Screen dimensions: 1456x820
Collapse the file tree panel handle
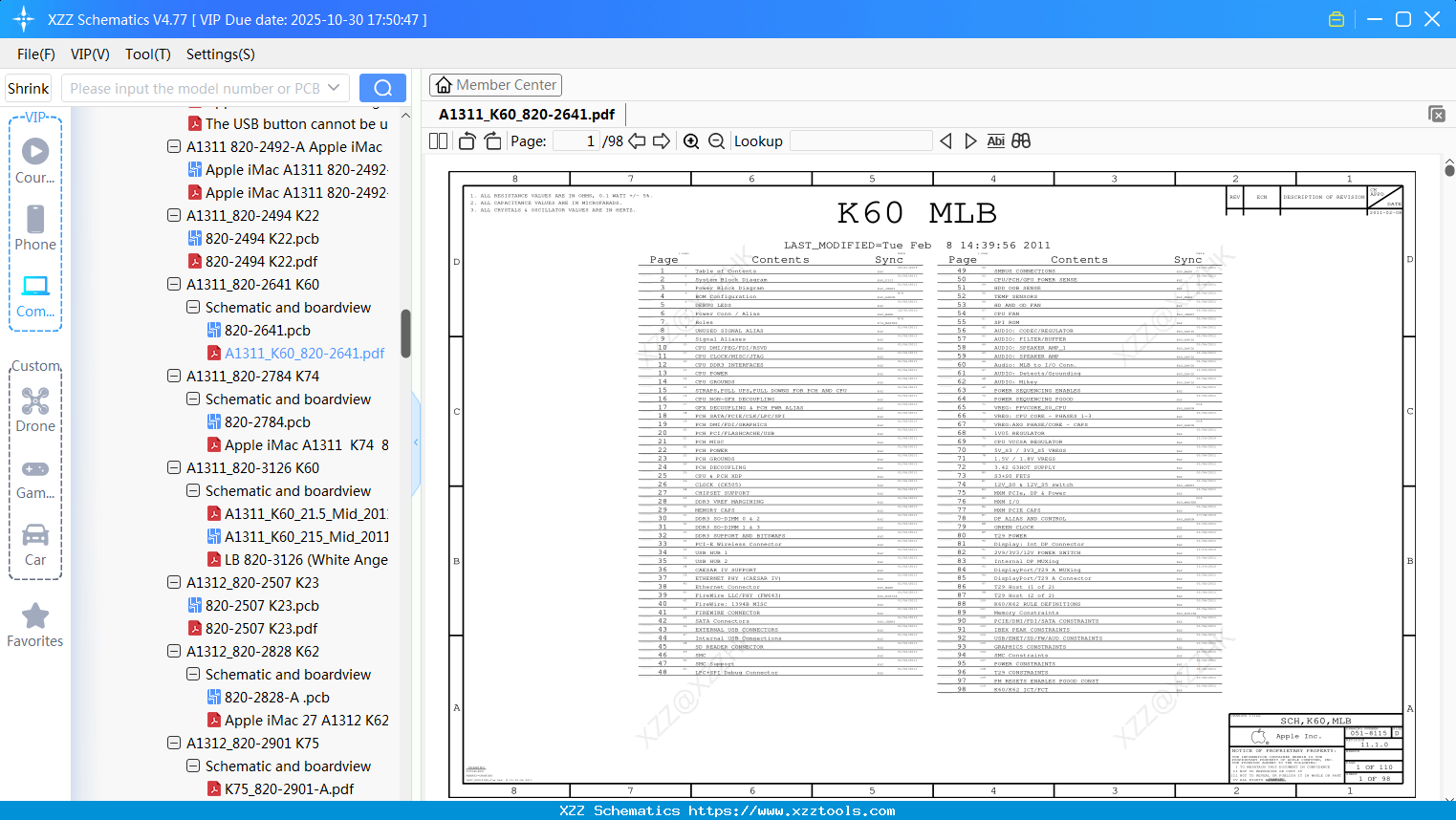tap(416, 442)
